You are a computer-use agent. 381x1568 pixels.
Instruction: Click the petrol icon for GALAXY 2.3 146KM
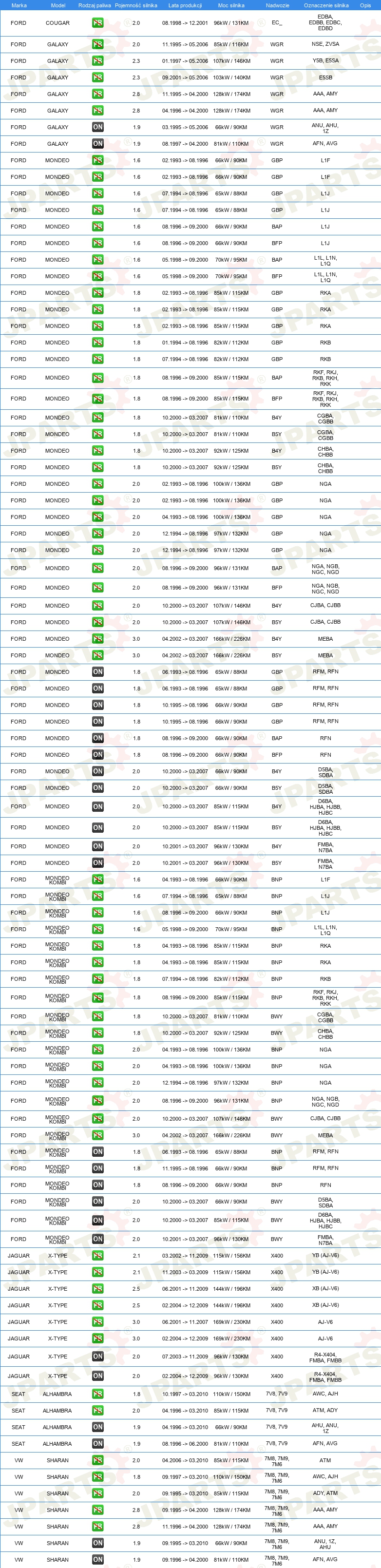coord(97,61)
